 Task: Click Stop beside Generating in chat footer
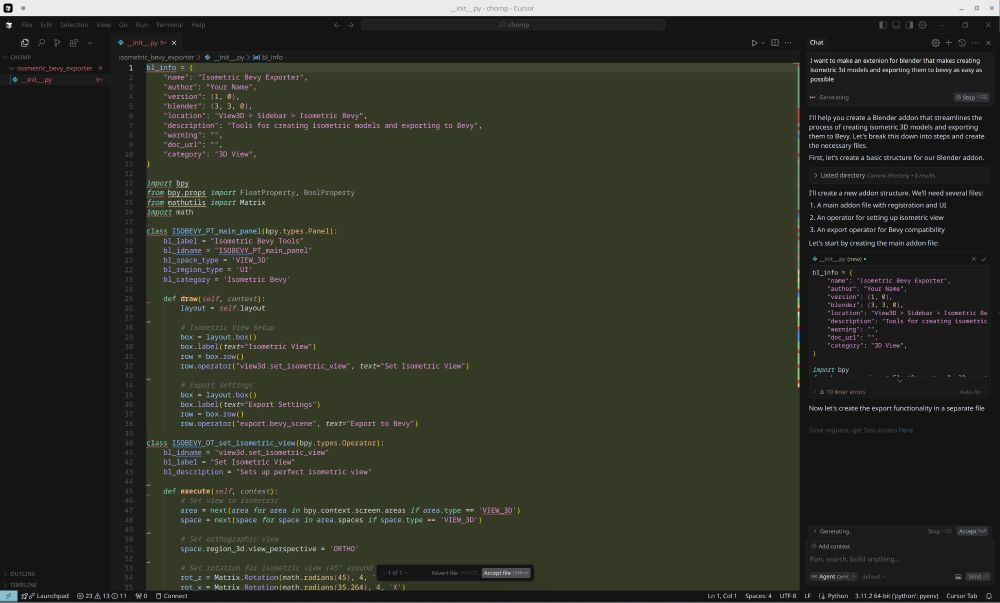coord(939,531)
